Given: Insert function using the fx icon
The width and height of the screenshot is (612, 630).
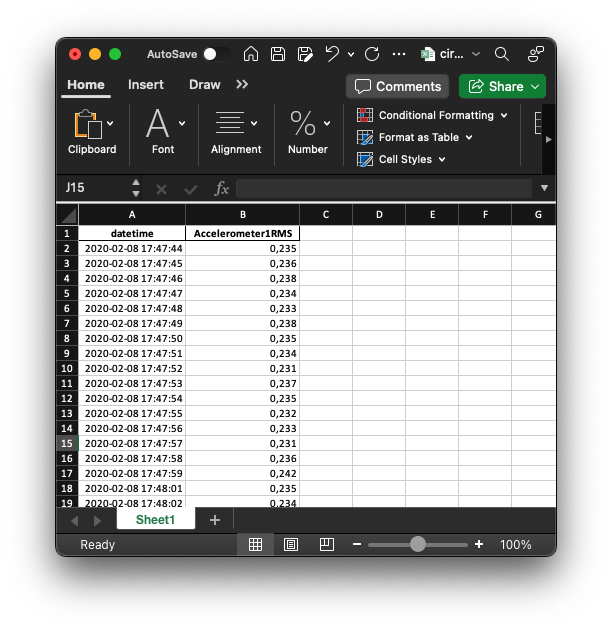Looking at the screenshot, I should (222, 188).
